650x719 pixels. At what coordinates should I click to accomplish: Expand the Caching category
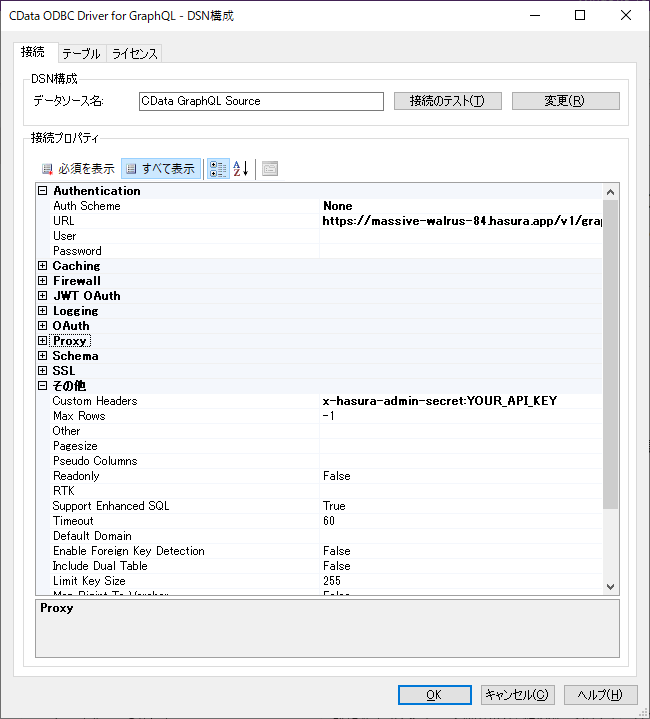43,265
